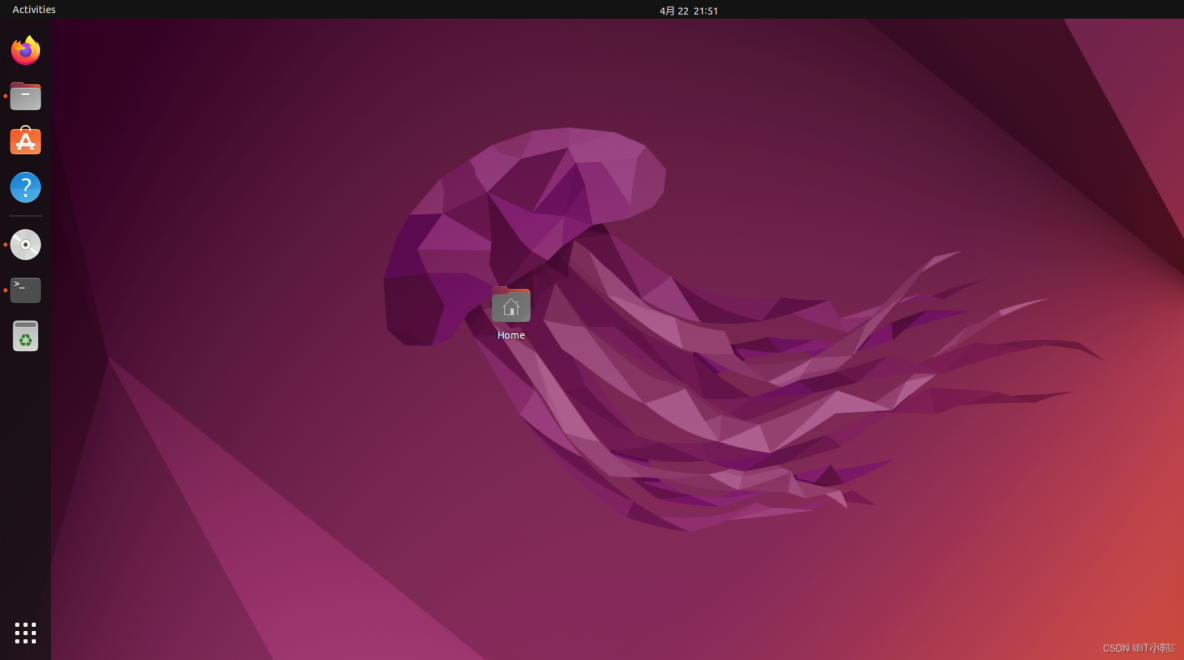Click the Home label under folder icon

click(x=511, y=335)
